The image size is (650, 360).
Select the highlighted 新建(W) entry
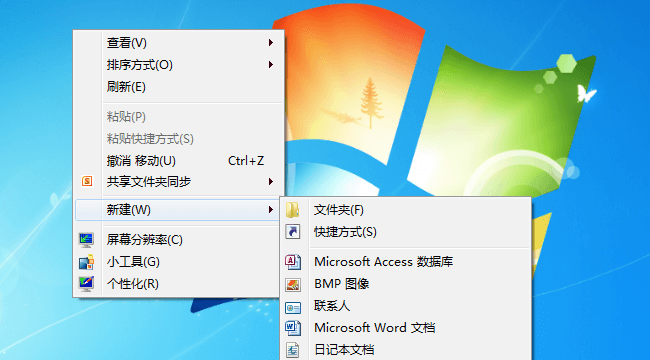coord(177,210)
